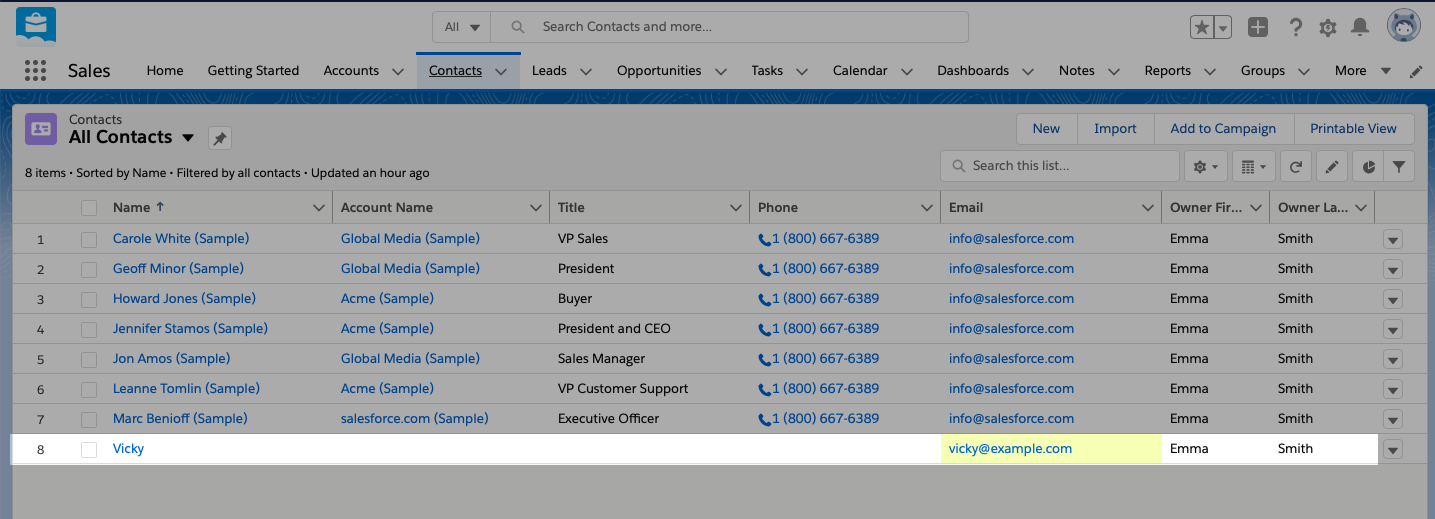The image size is (1435, 519).
Task: Open the Display As table dropdown
Action: [x=1253, y=166]
